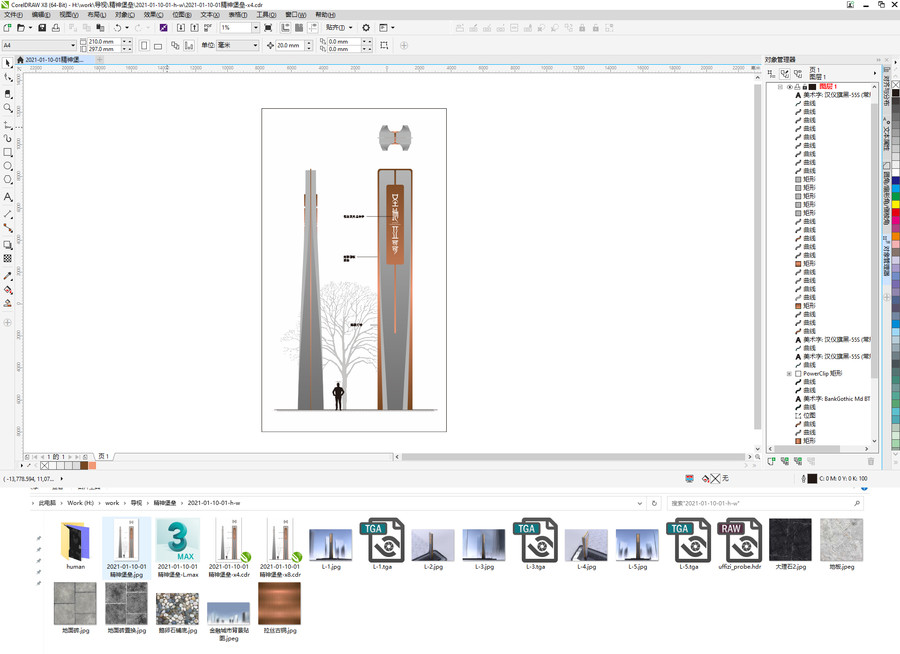Click the Export icon in the toolbar

tap(195, 28)
